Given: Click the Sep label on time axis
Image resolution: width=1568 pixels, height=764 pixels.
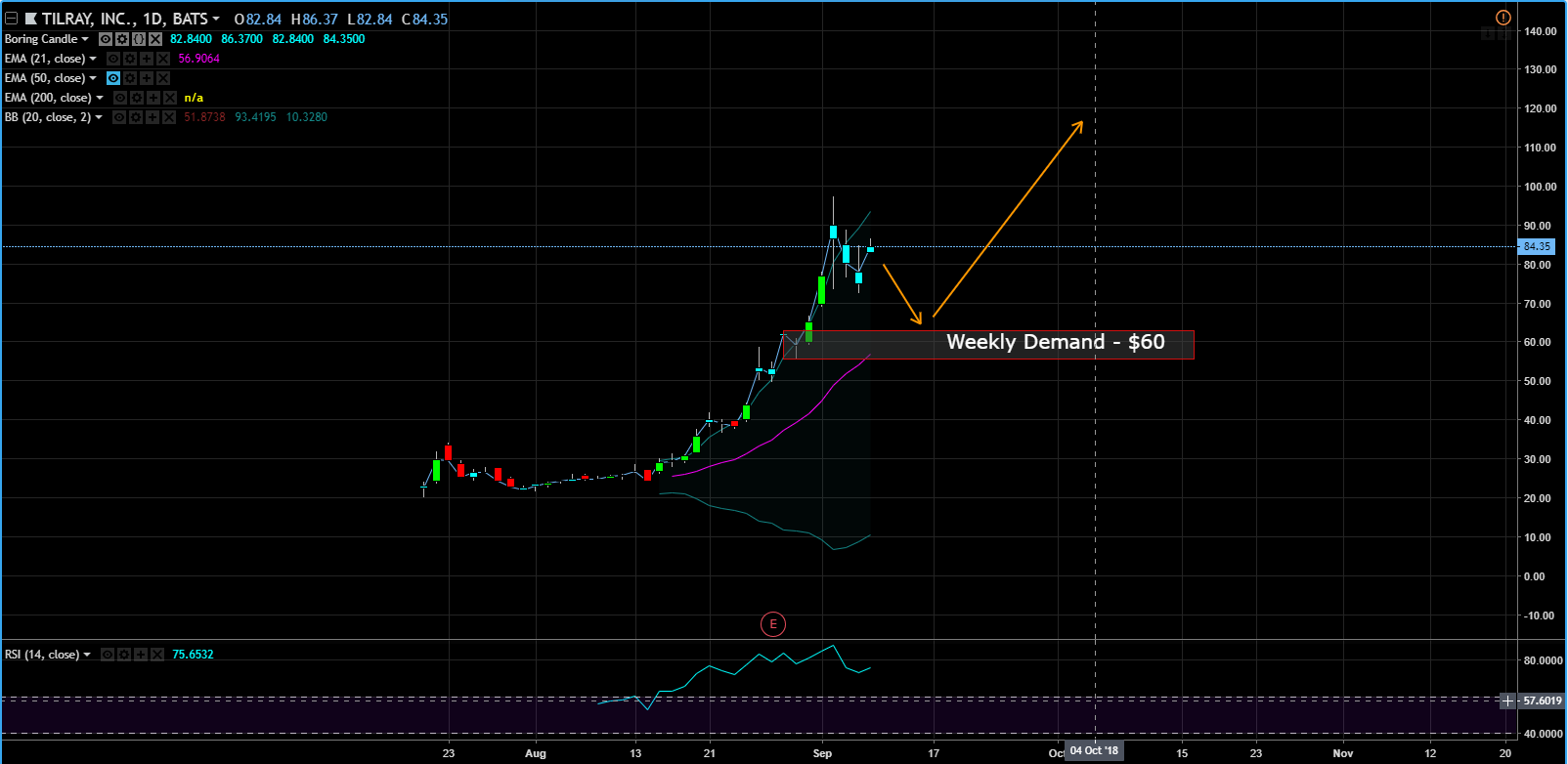Looking at the screenshot, I should (822, 753).
